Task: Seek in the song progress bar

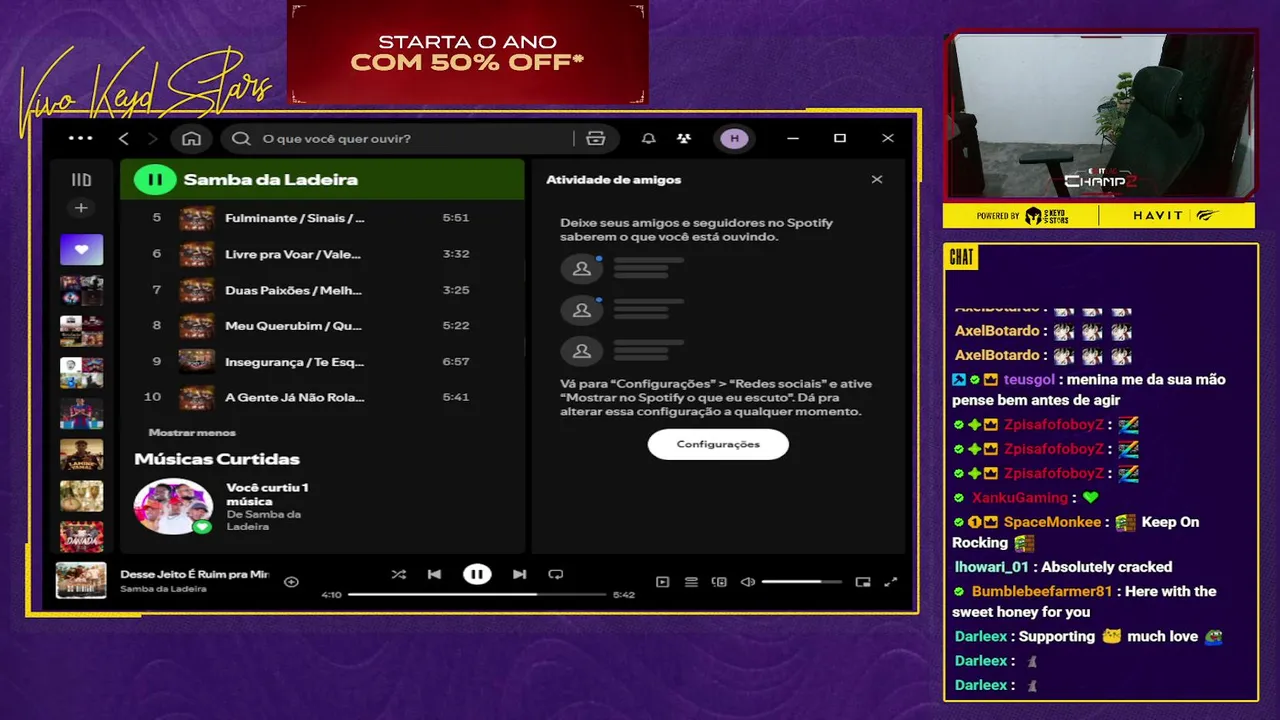Action: click(477, 594)
